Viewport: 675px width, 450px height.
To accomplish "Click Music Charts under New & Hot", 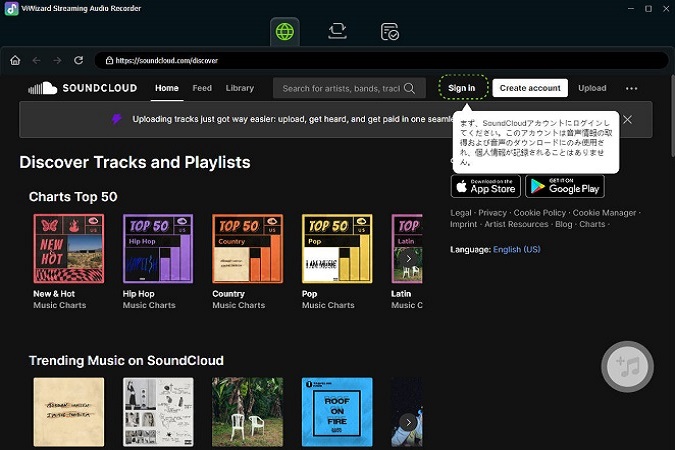I will 59,305.
